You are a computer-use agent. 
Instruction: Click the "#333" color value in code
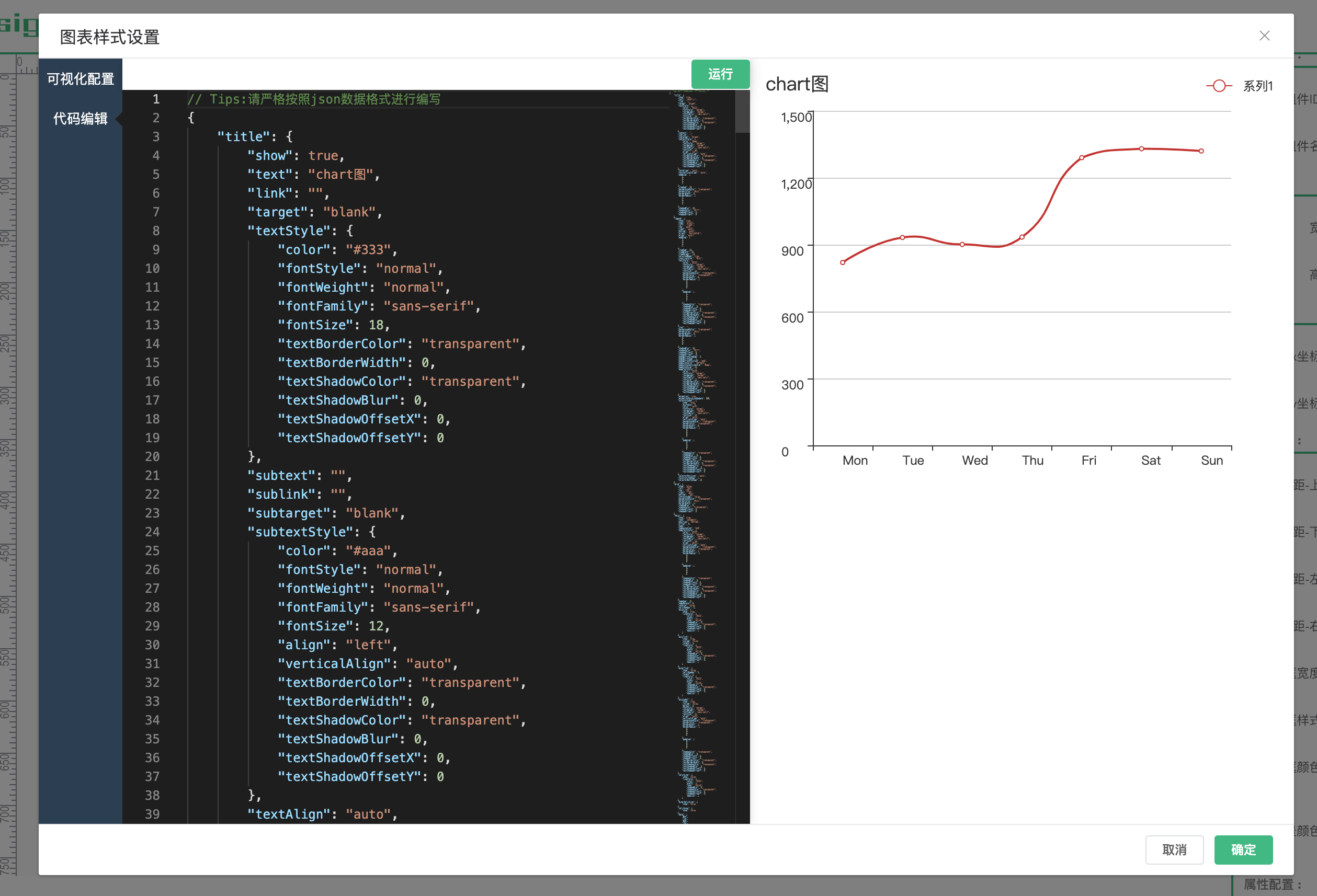pos(368,250)
